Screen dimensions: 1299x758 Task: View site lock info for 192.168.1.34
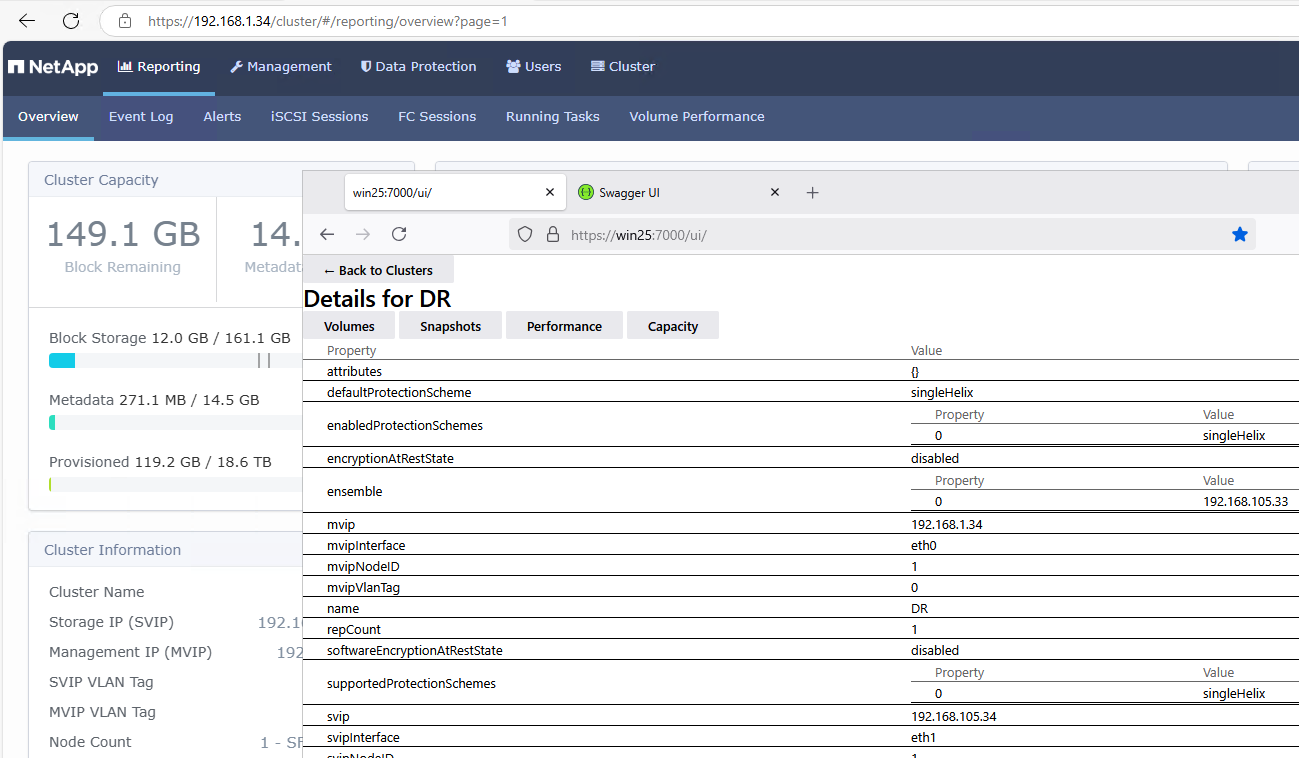tap(125, 20)
